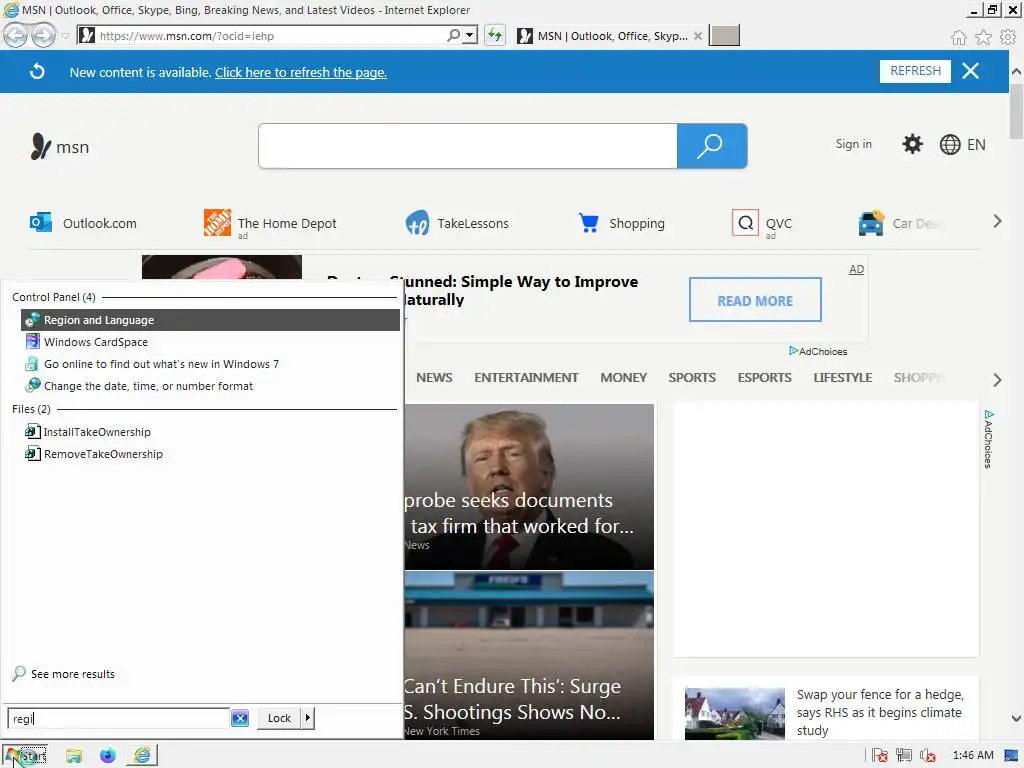Expand more categories with the right chevron
The width and height of the screenshot is (1024, 768).
click(997, 379)
